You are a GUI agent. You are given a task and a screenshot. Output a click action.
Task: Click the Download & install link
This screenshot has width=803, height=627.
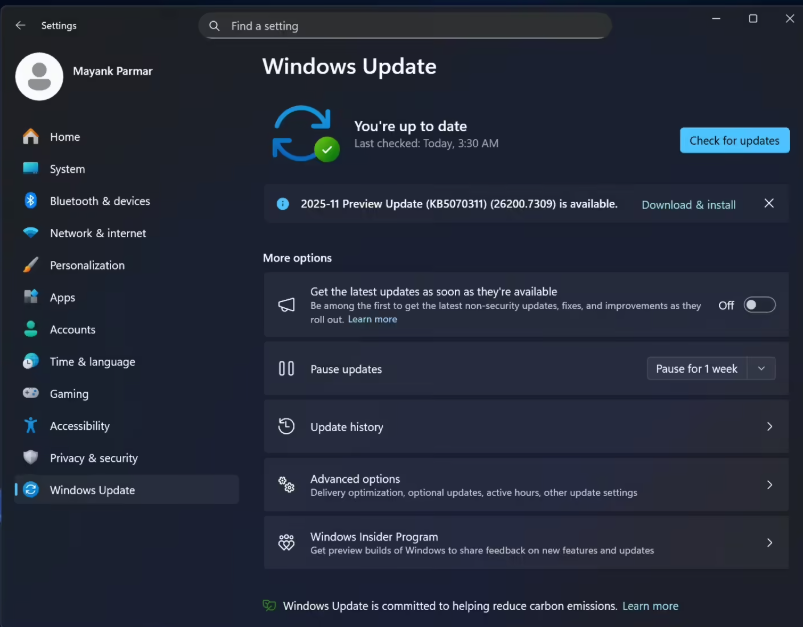pyautogui.click(x=688, y=205)
